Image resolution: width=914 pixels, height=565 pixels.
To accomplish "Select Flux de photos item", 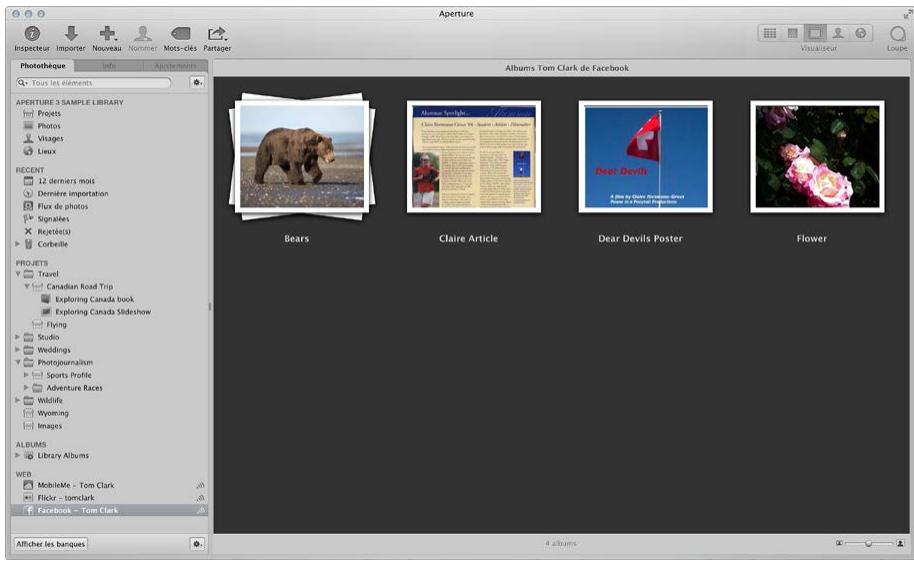I will pos(62,206).
